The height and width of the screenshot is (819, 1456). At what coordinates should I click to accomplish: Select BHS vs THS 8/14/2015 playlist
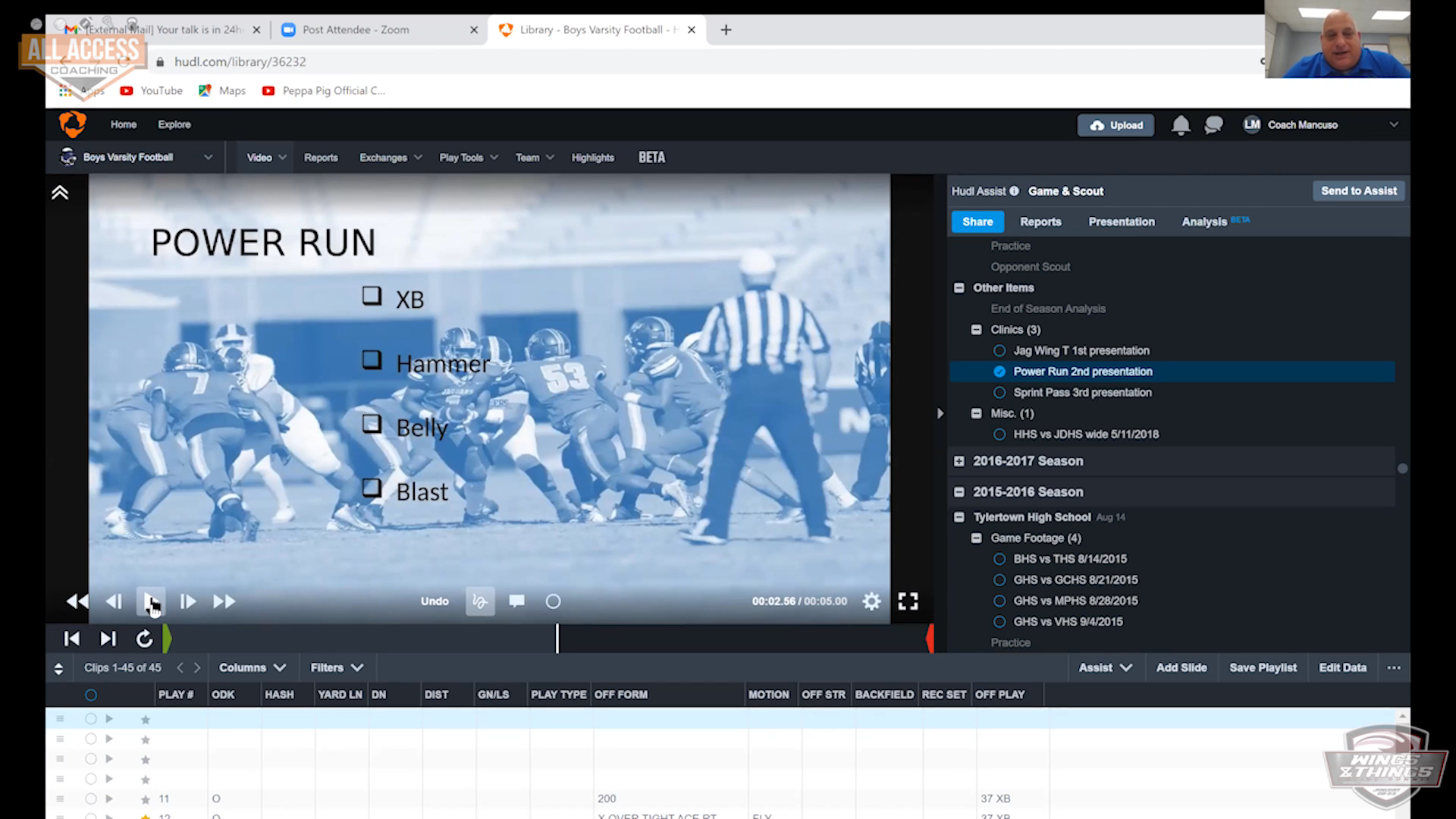point(999,559)
